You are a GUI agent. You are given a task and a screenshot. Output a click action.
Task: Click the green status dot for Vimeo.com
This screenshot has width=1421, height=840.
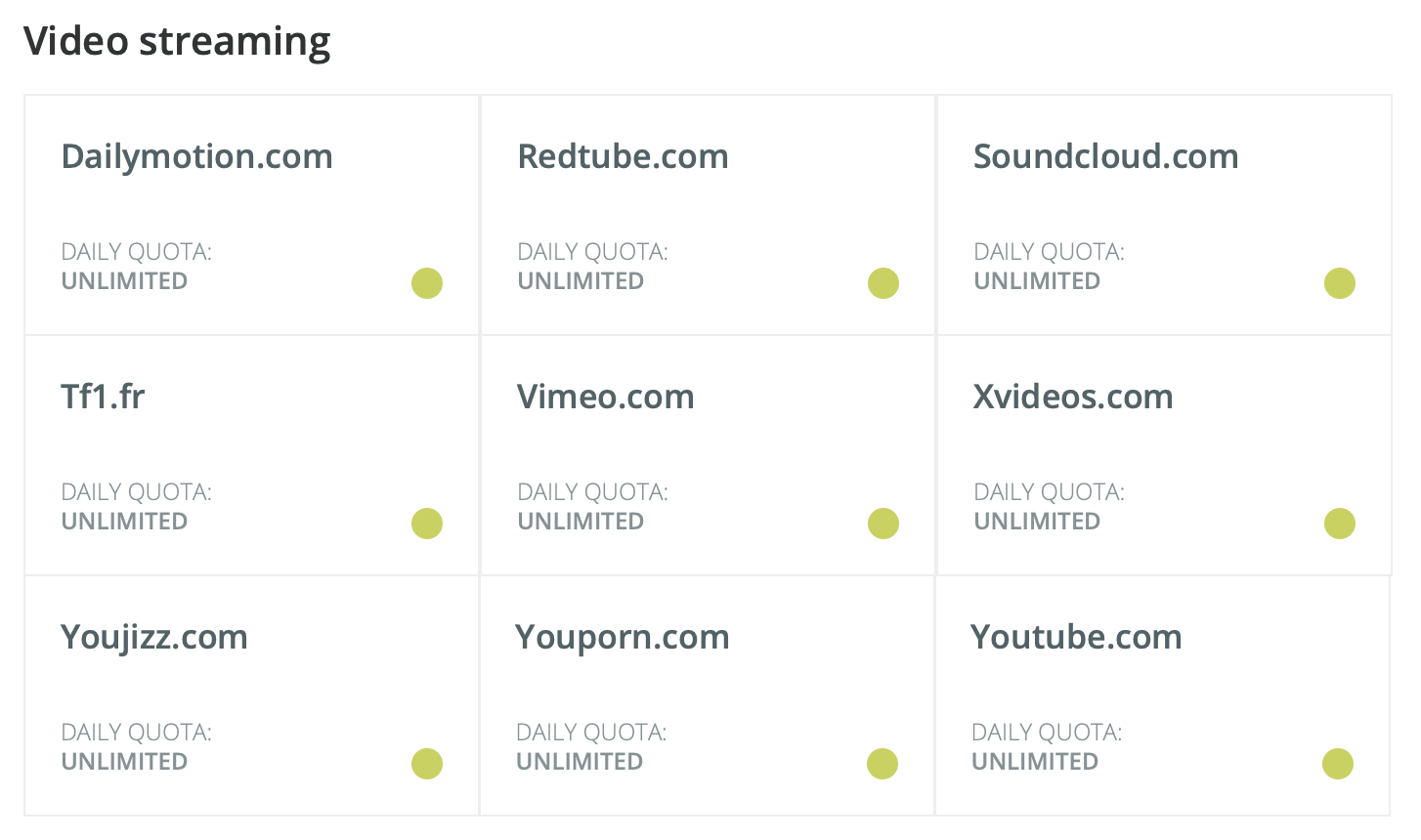point(883,524)
